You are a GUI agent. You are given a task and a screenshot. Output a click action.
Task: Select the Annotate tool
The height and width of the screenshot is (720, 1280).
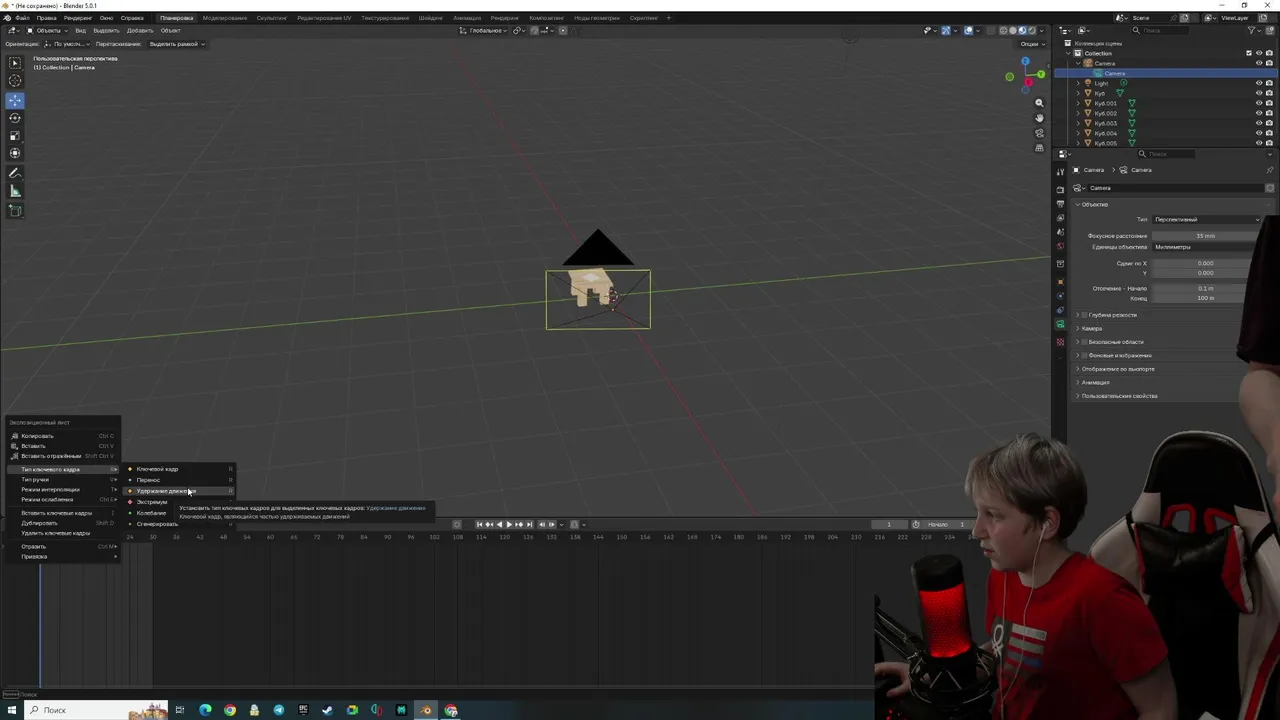pyautogui.click(x=15, y=174)
